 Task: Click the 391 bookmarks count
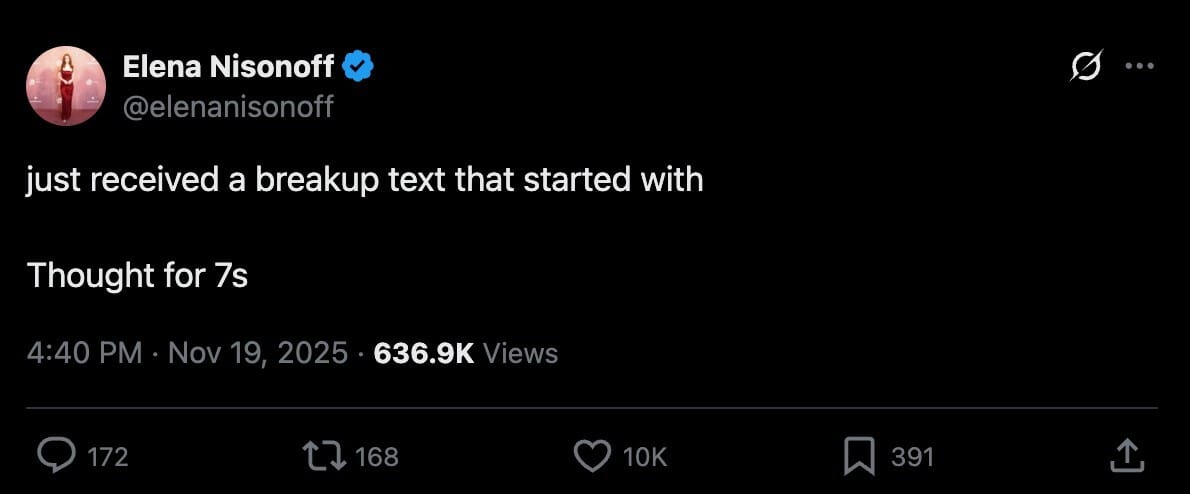[x=912, y=457]
